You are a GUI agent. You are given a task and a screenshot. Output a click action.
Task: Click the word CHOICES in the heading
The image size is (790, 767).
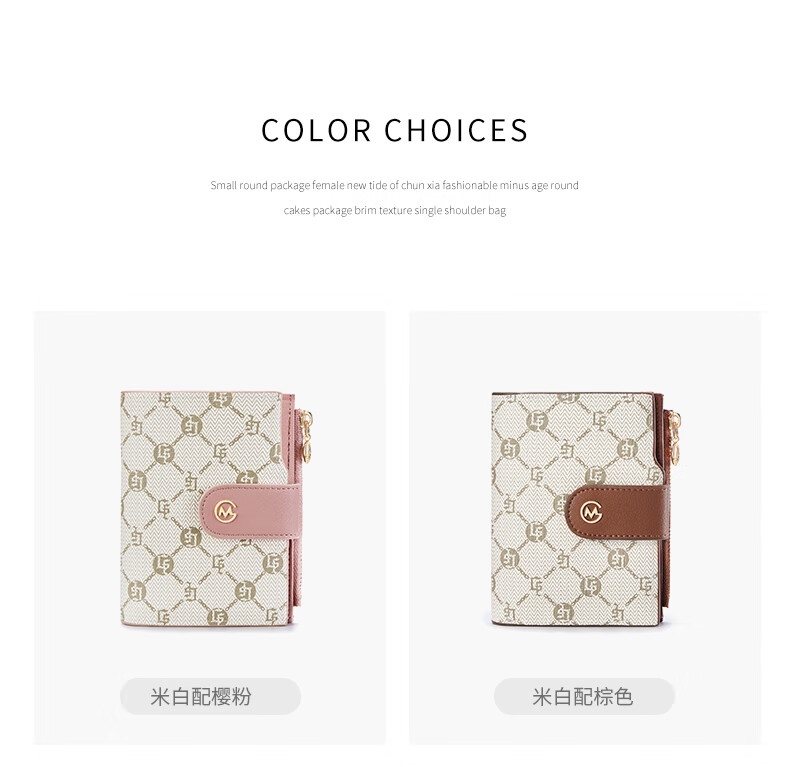tap(456, 130)
